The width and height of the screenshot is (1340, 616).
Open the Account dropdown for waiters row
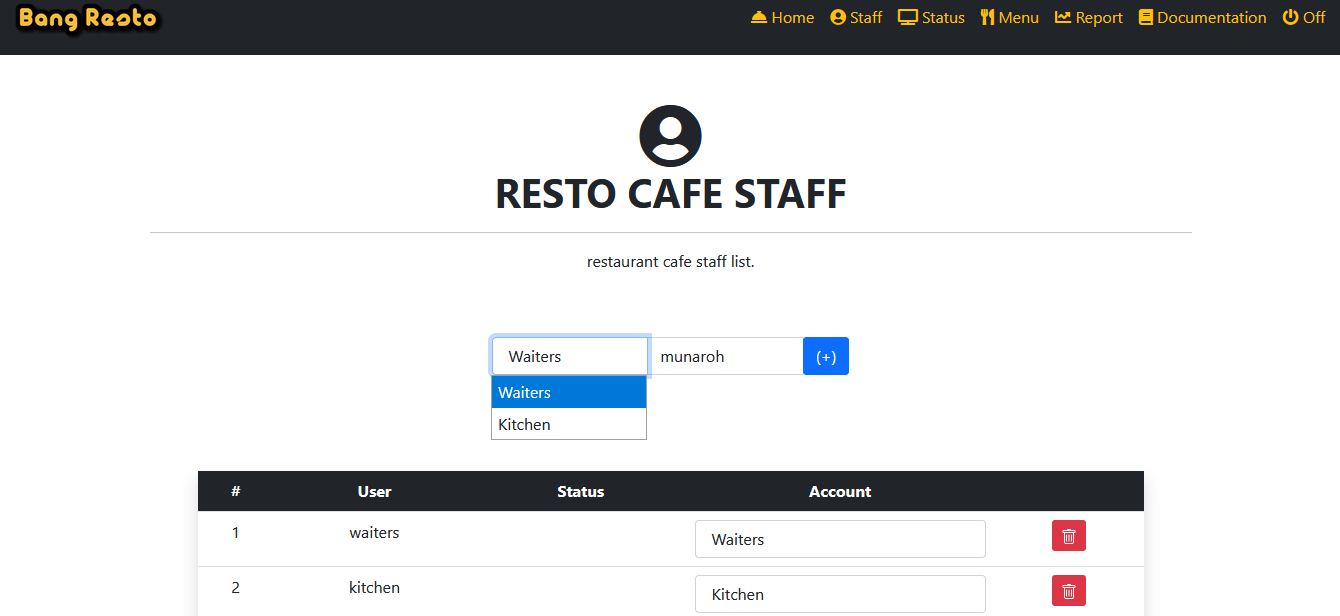pyautogui.click(x=840, y=539)
